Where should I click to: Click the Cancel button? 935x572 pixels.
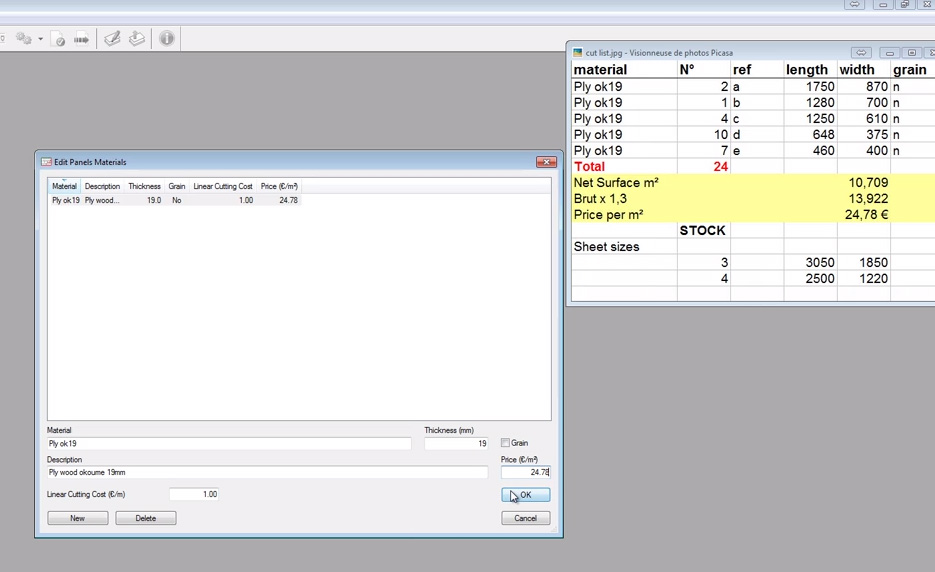coord(525,518)
